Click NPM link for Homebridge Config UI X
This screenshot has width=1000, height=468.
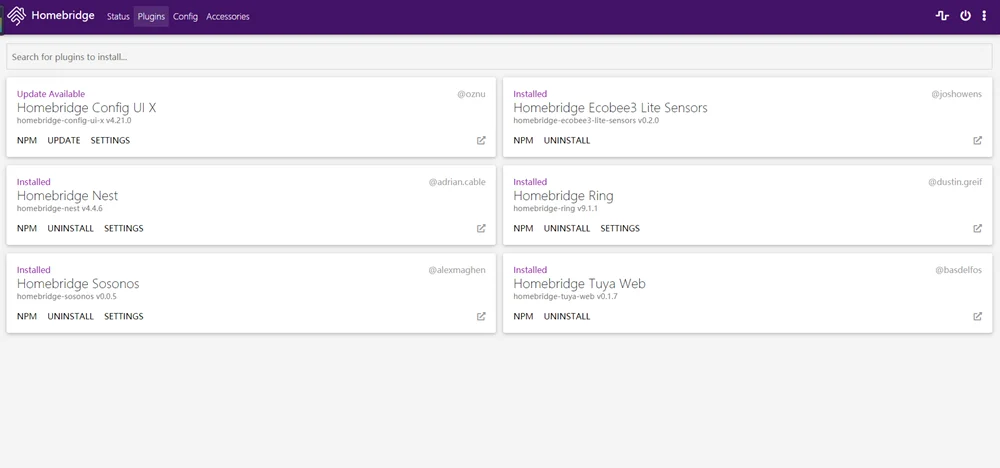click(x=27, y=140)
